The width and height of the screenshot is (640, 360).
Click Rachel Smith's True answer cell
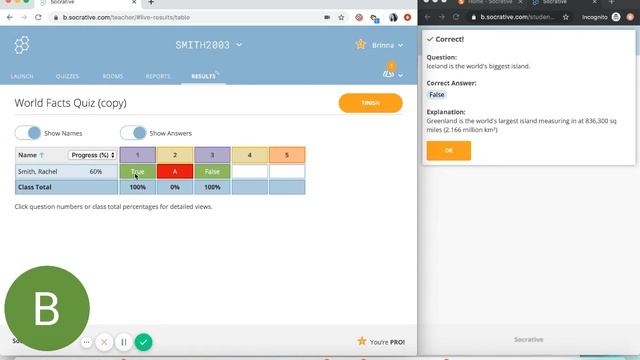138,172
